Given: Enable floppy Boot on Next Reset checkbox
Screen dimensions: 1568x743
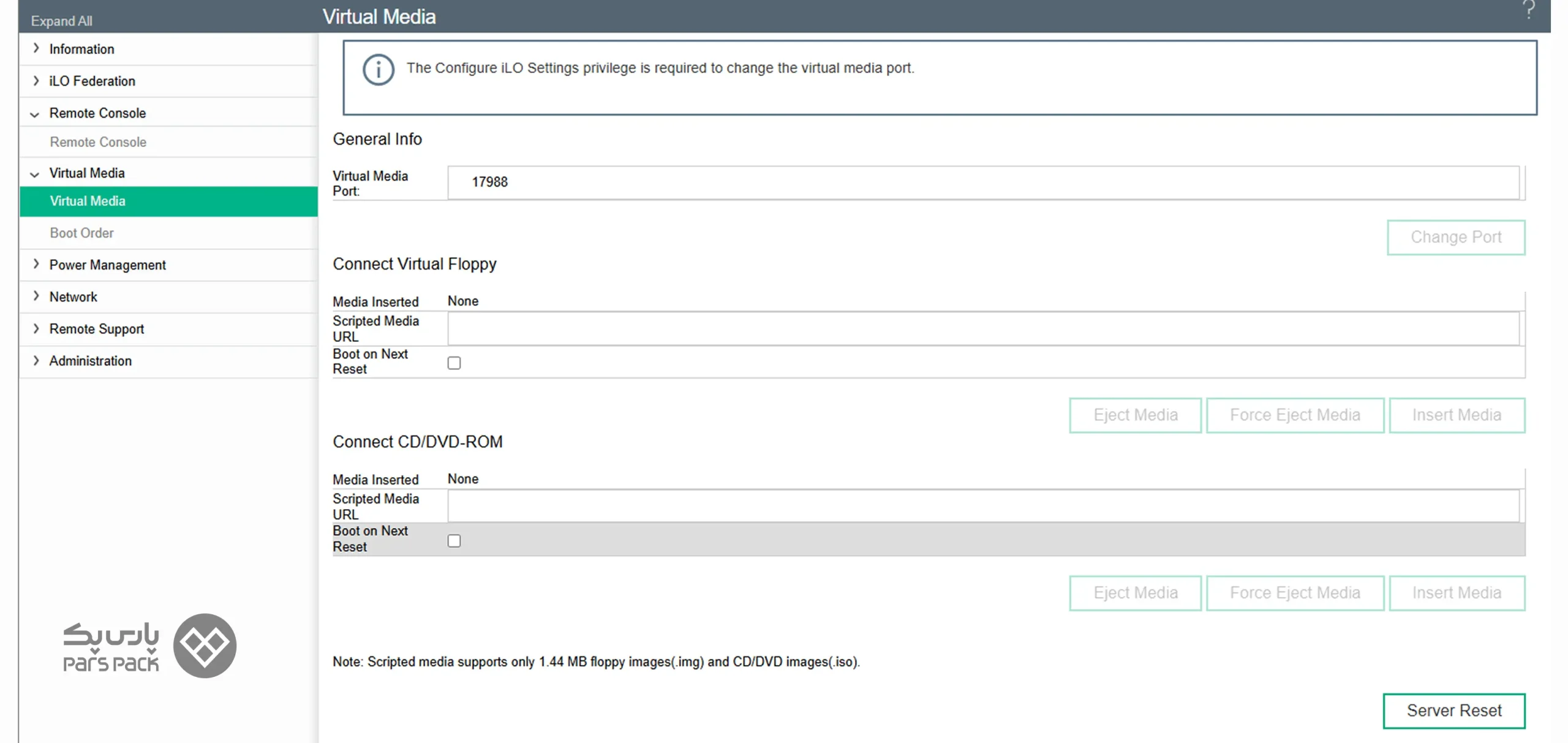Looking at the screenshot, I should [454, 363].
